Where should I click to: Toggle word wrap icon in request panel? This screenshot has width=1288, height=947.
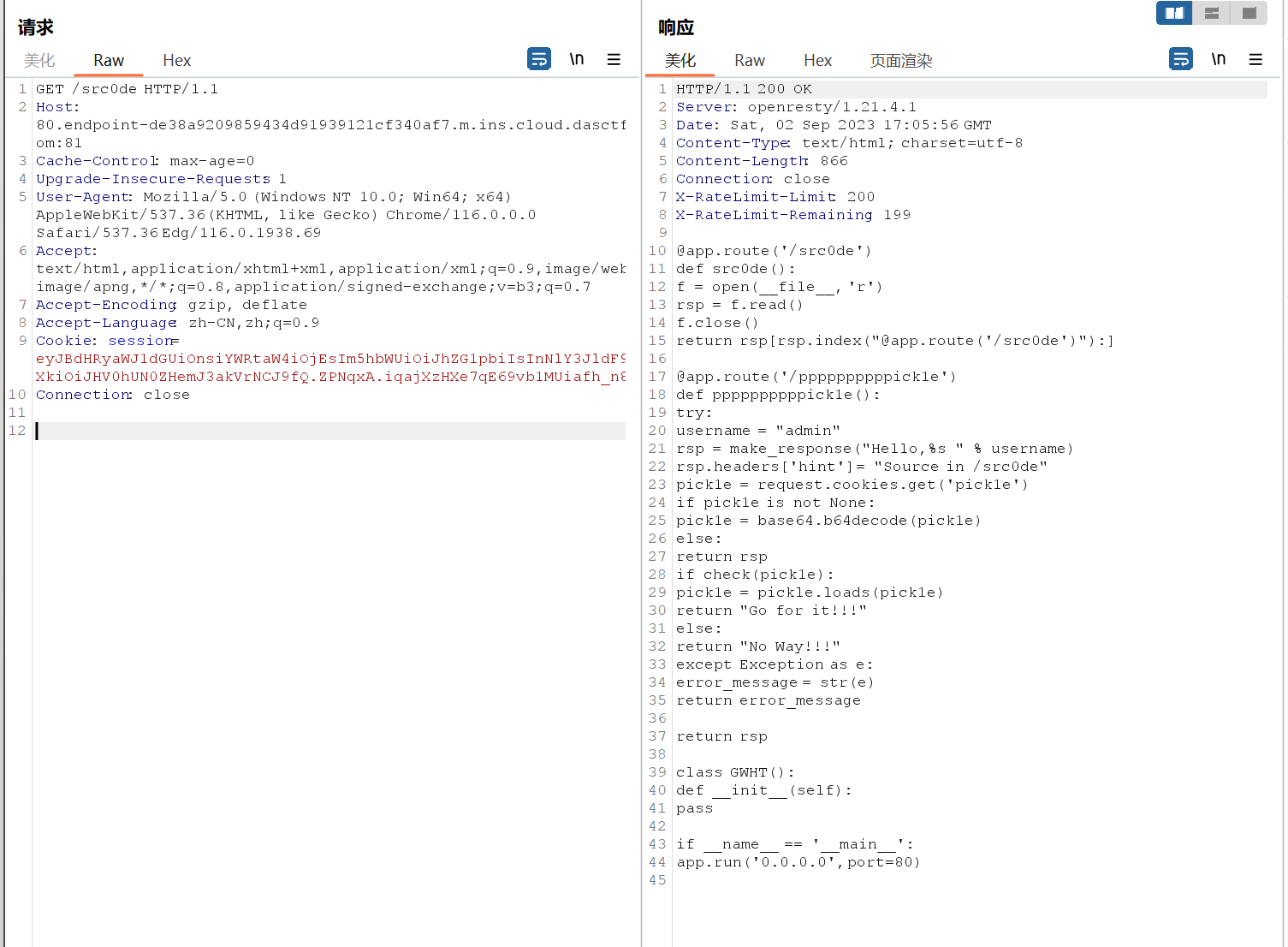coord(539,59)
